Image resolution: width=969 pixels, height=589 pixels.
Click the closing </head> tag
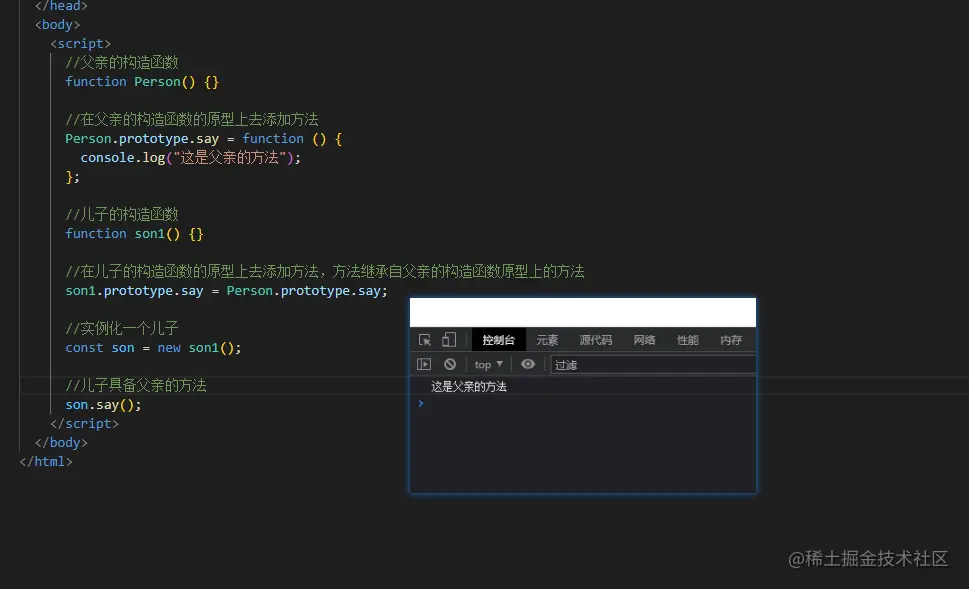[61, 6]
